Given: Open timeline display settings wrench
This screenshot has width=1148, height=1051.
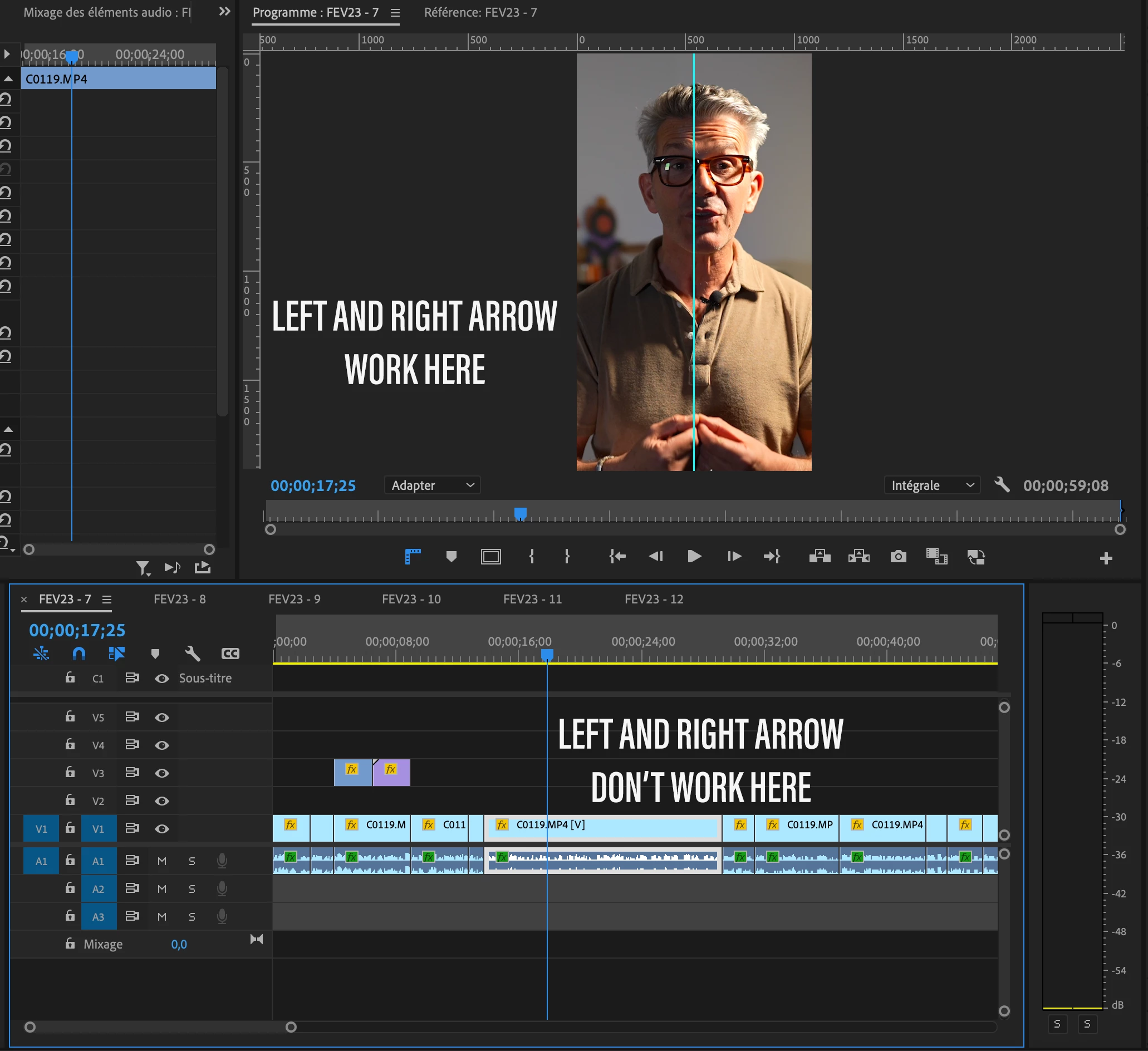Looking at the screenshot, I should [x=193, y=654].
